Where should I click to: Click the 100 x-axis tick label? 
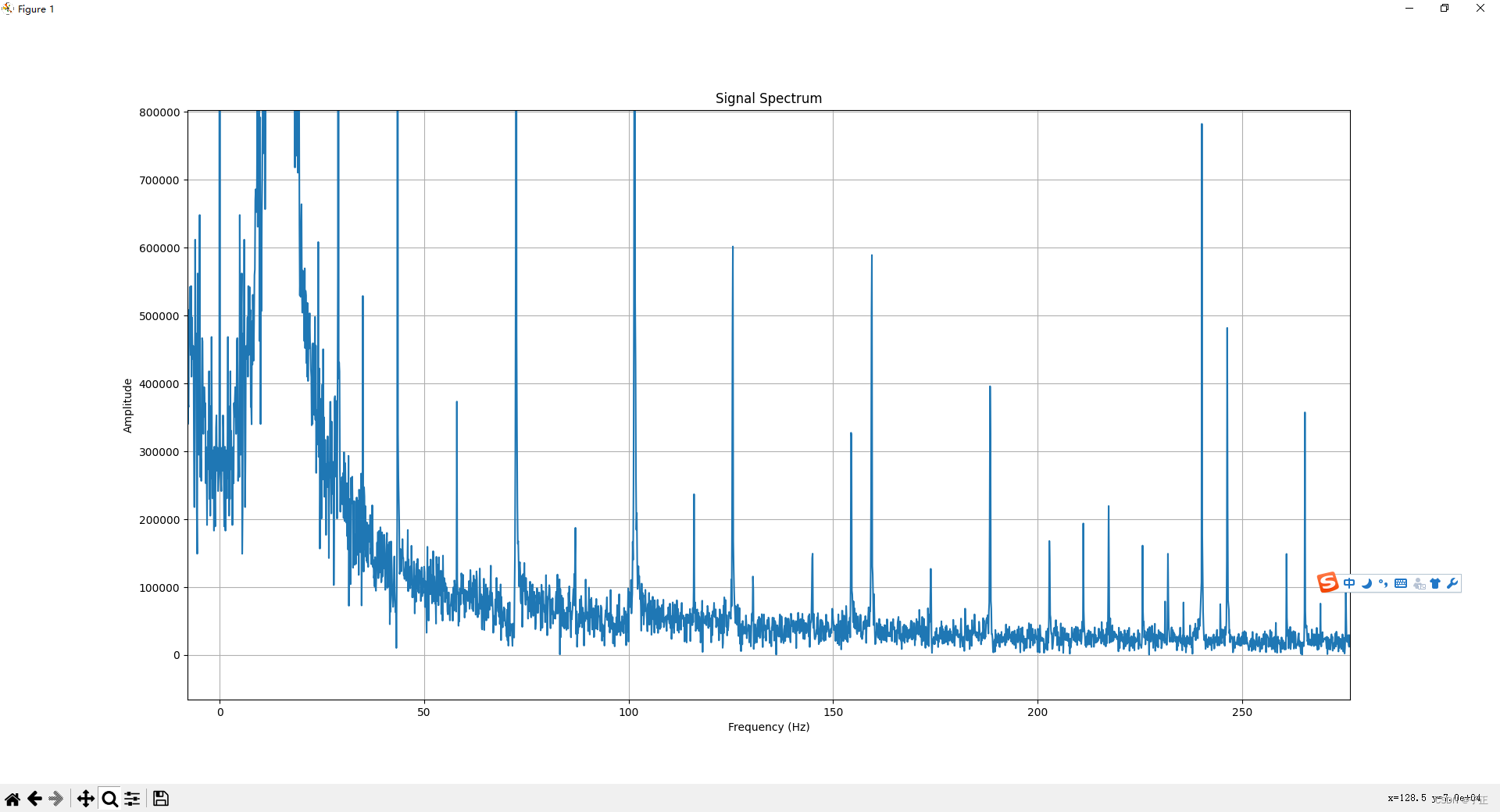tap(628, 712)
